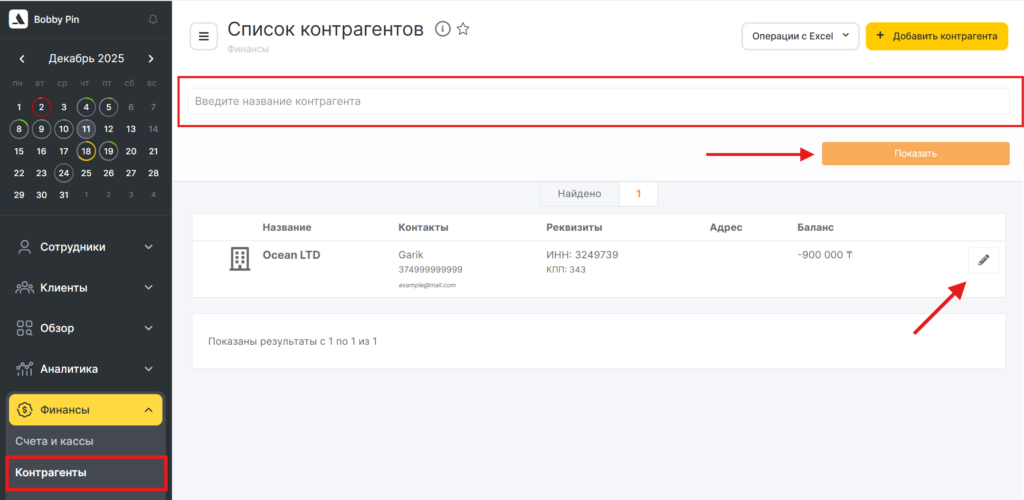This screenshot has height=500, width=1024.
Task: Mark page as favorite with star icon
Action: click(463, 29)
